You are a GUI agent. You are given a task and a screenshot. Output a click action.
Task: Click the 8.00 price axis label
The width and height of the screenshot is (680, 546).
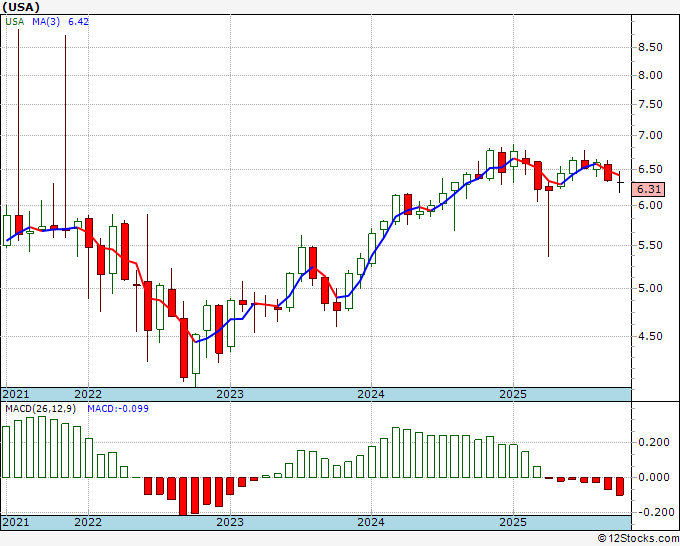pos(651,75)
